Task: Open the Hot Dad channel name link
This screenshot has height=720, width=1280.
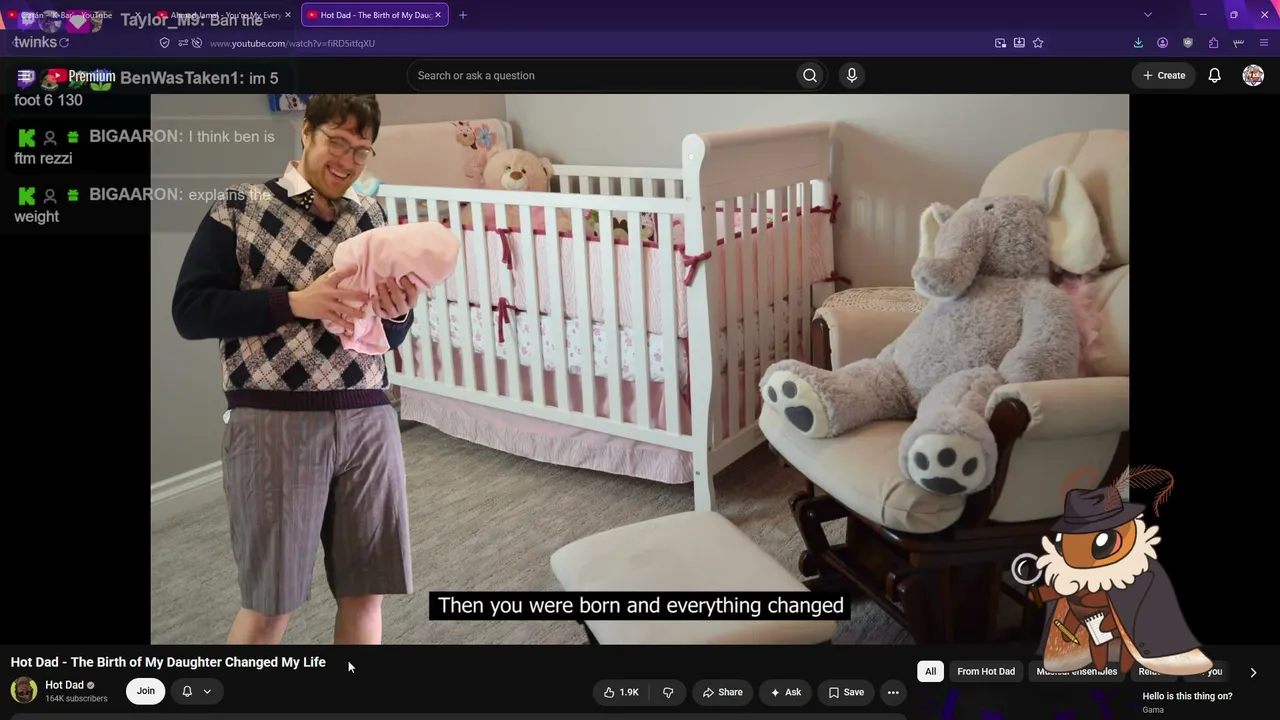Action: click(64, 685)
